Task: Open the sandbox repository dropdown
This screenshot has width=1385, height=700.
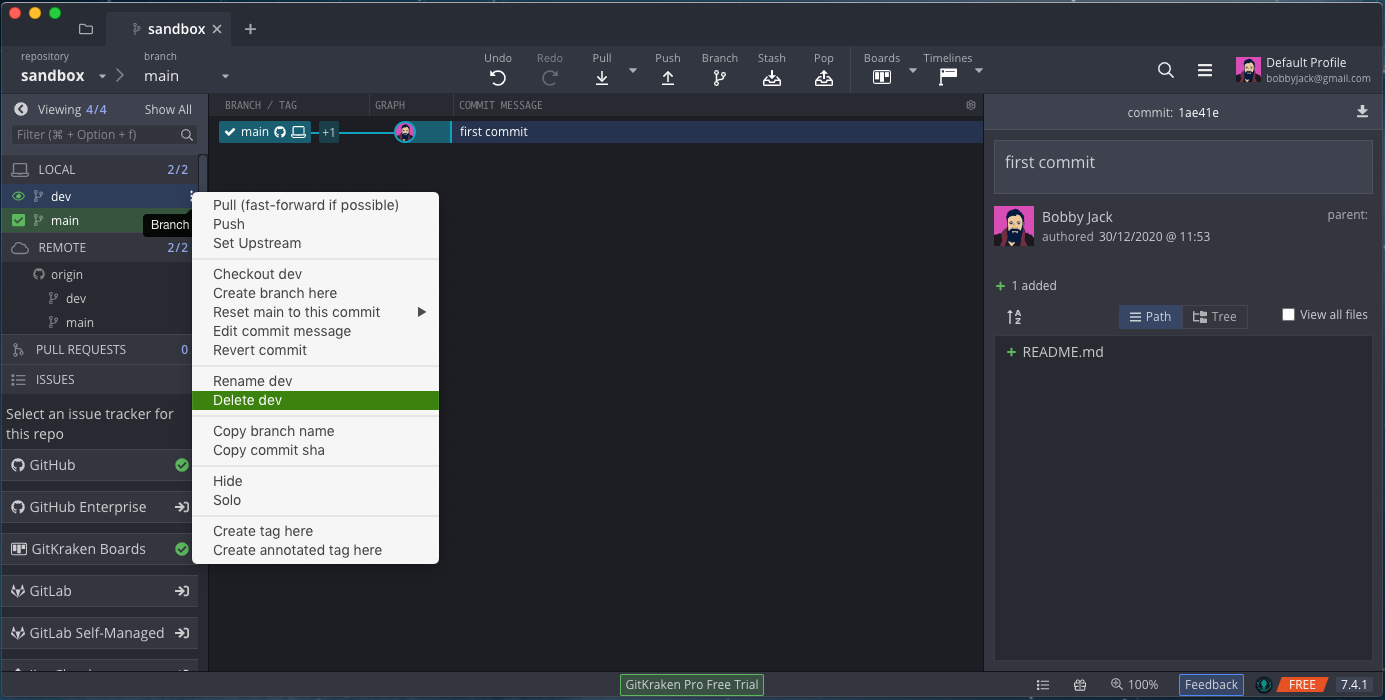Action: (103, 75)
